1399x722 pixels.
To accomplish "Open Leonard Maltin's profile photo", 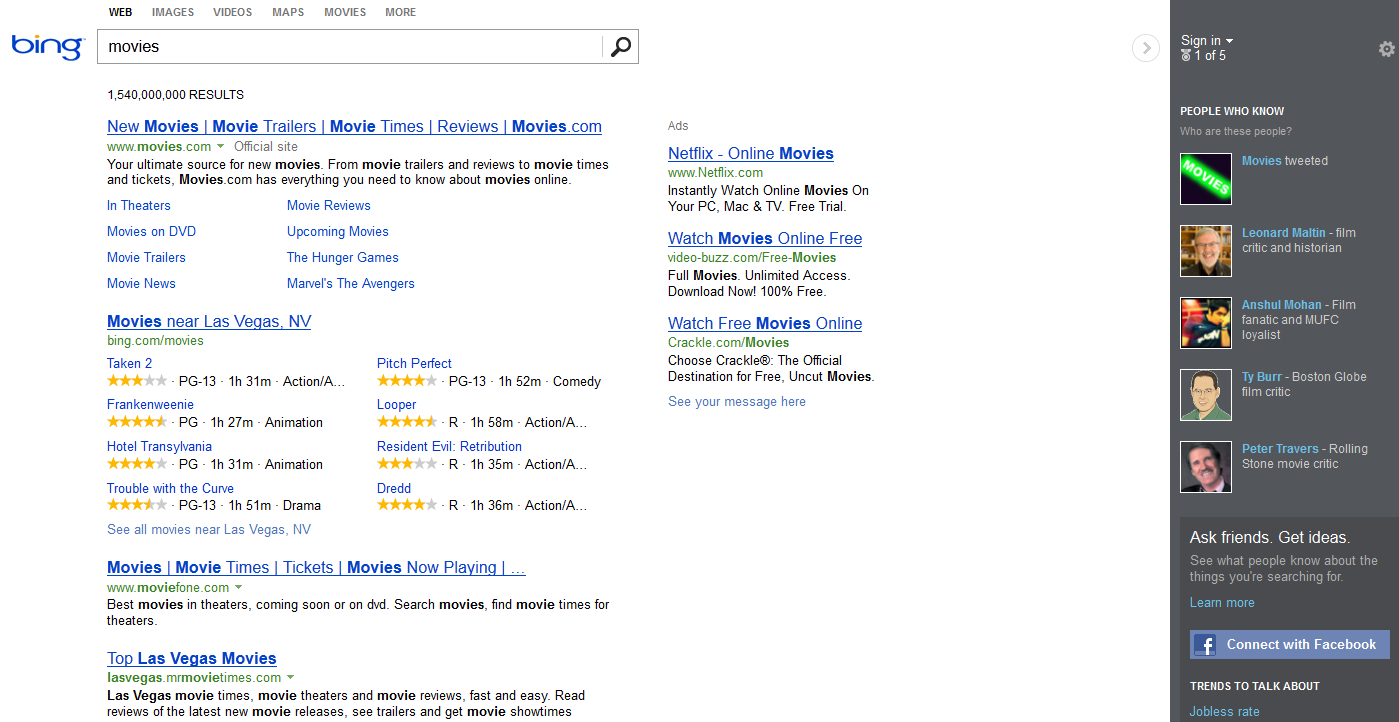I will (x=1206, y=251).
